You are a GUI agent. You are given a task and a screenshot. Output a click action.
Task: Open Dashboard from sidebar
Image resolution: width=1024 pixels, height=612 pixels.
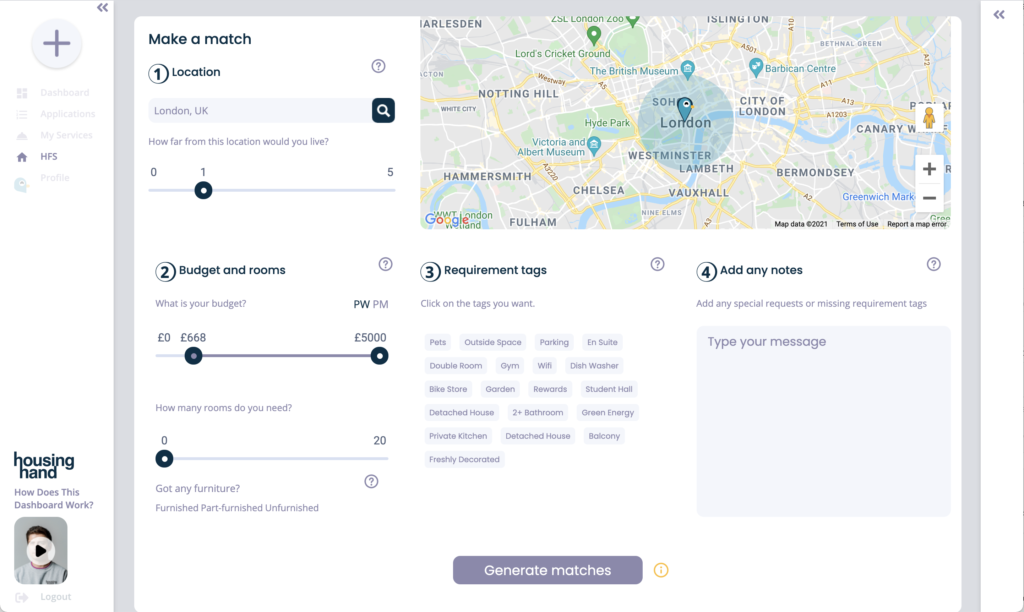point(65,93)
